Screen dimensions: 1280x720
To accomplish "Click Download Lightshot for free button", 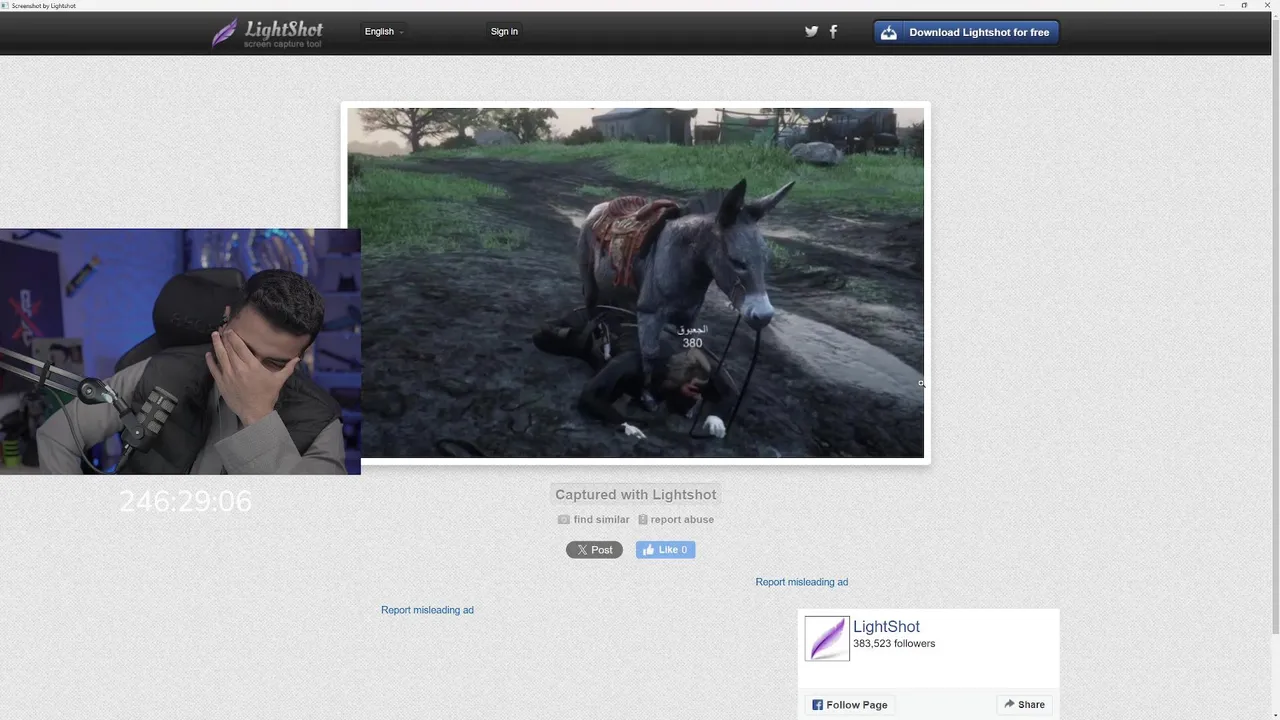I will point(966,32).
